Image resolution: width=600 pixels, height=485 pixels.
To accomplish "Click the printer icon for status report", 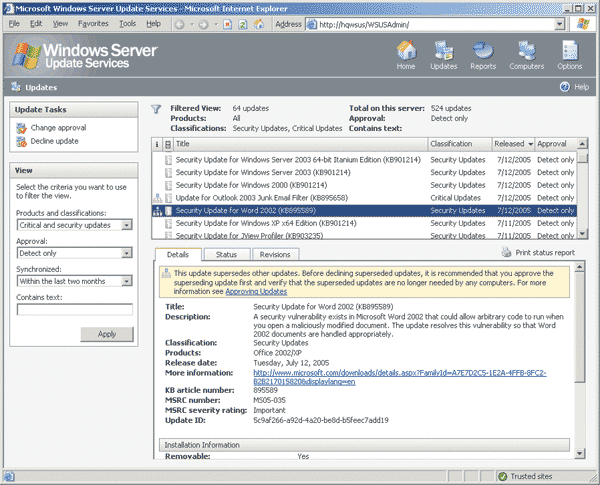I will 507,252.
